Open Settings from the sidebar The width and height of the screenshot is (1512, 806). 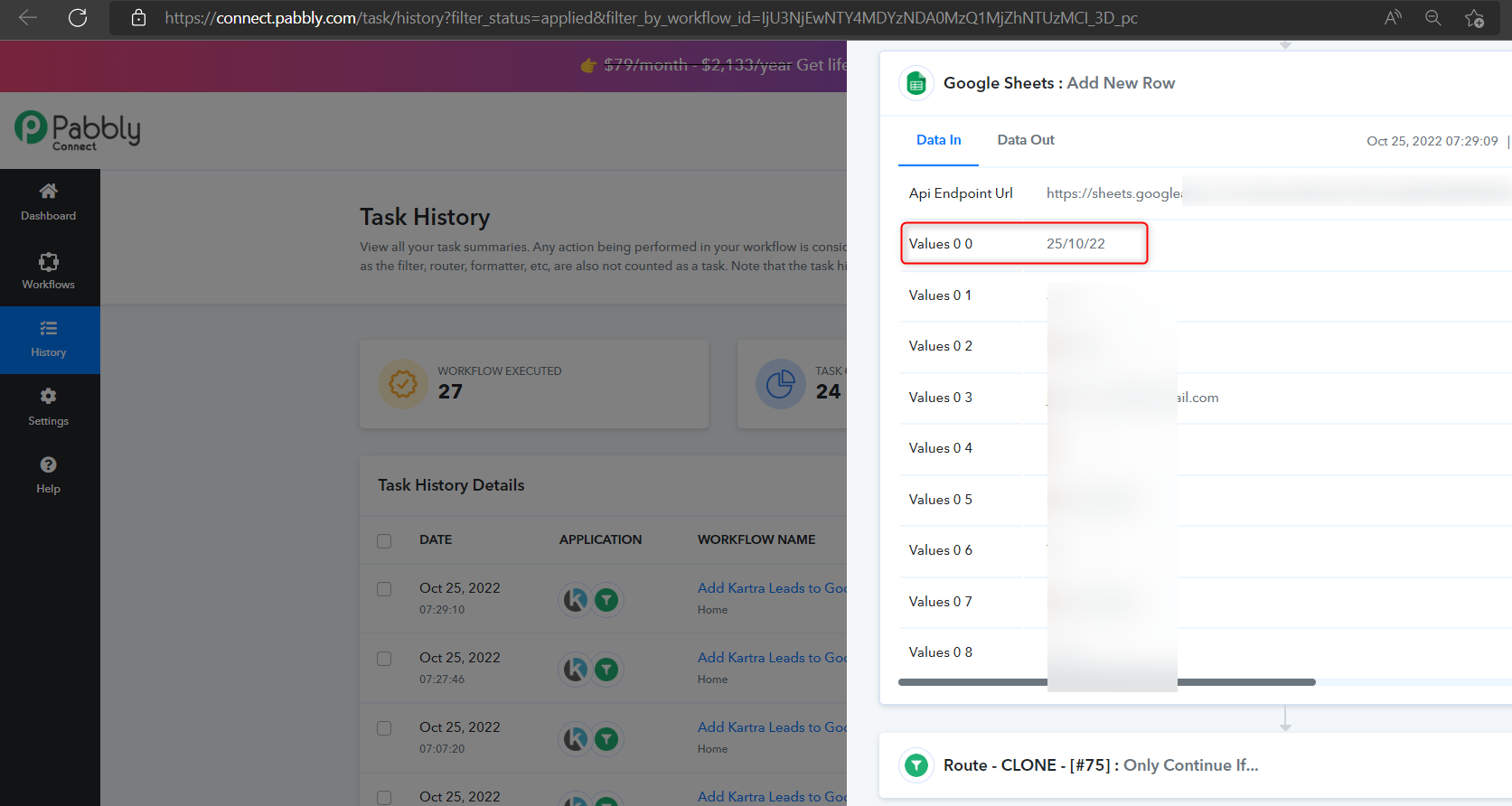tap(49, 408)
